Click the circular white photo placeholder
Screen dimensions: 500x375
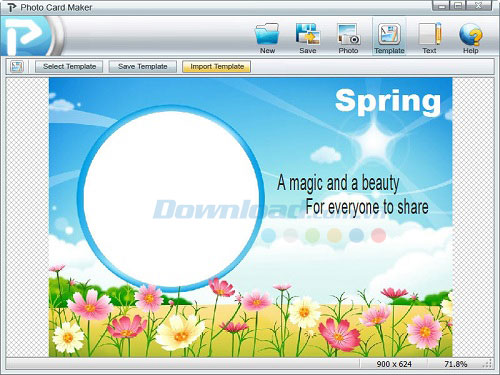(x=171, y=198)
